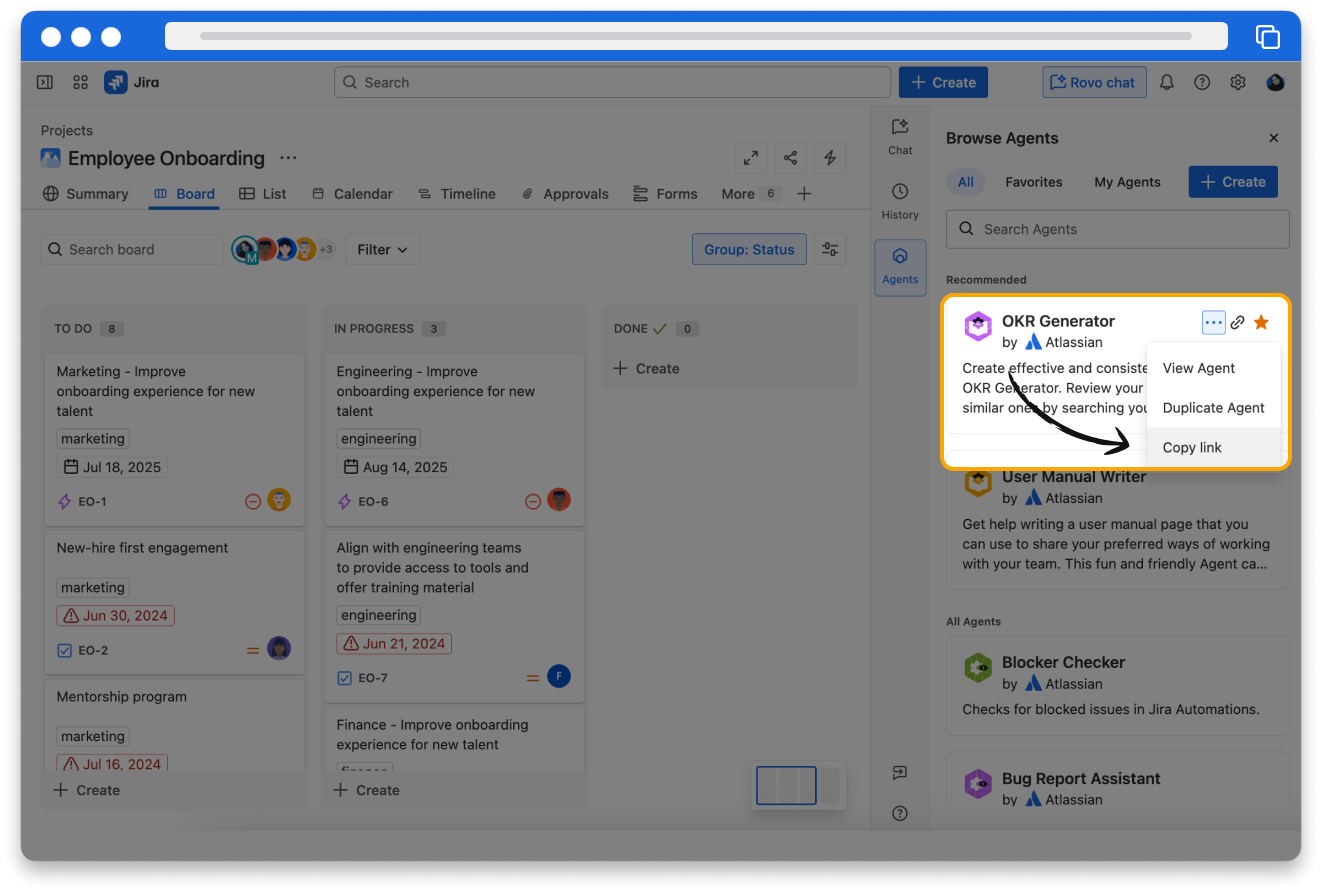Click assignee avatar F on EO-7 card
Viewport: 1322px width, 892px height.
[x=559, y=677]
